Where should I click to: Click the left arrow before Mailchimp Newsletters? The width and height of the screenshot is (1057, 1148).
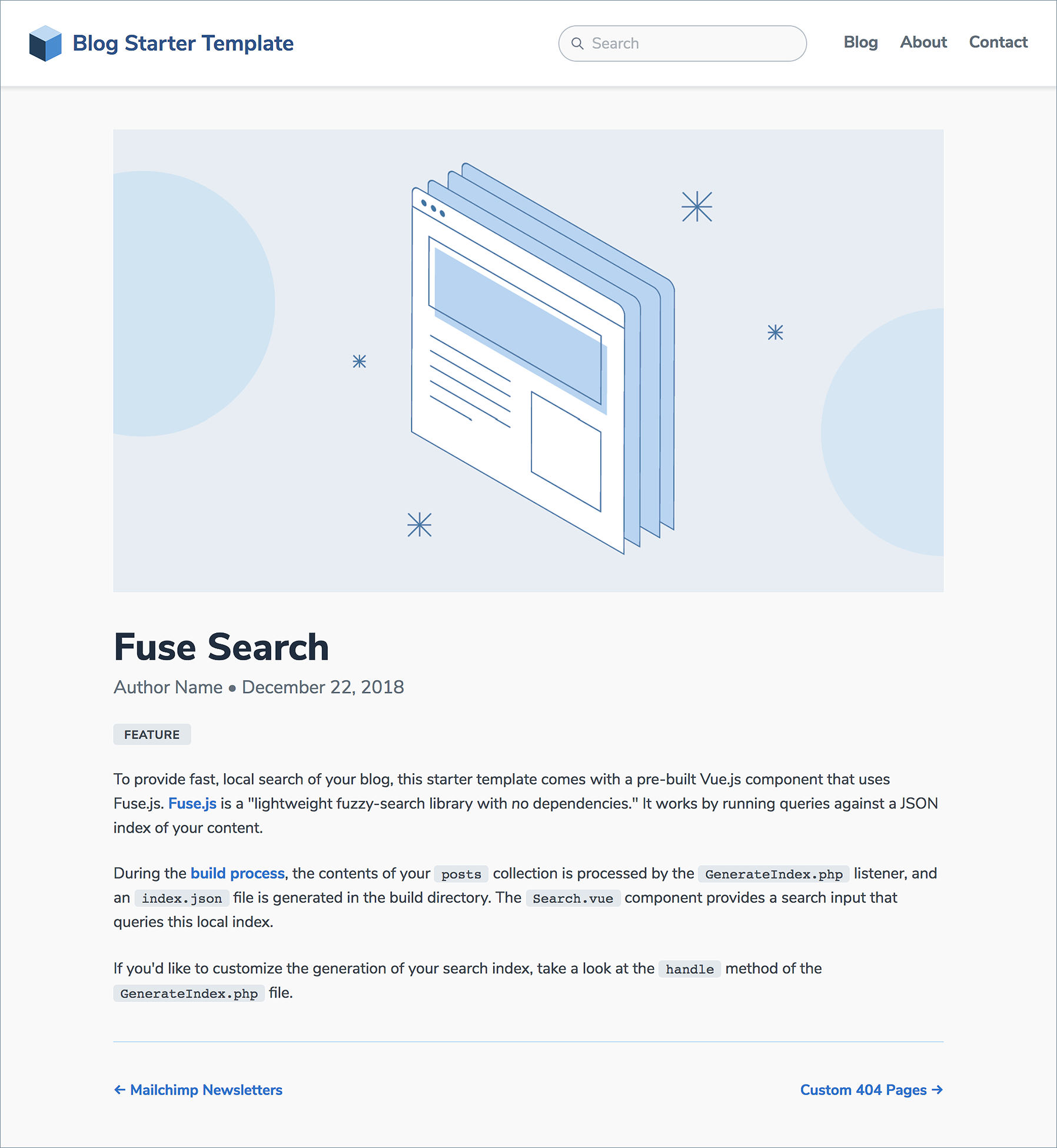(119, 1090)
